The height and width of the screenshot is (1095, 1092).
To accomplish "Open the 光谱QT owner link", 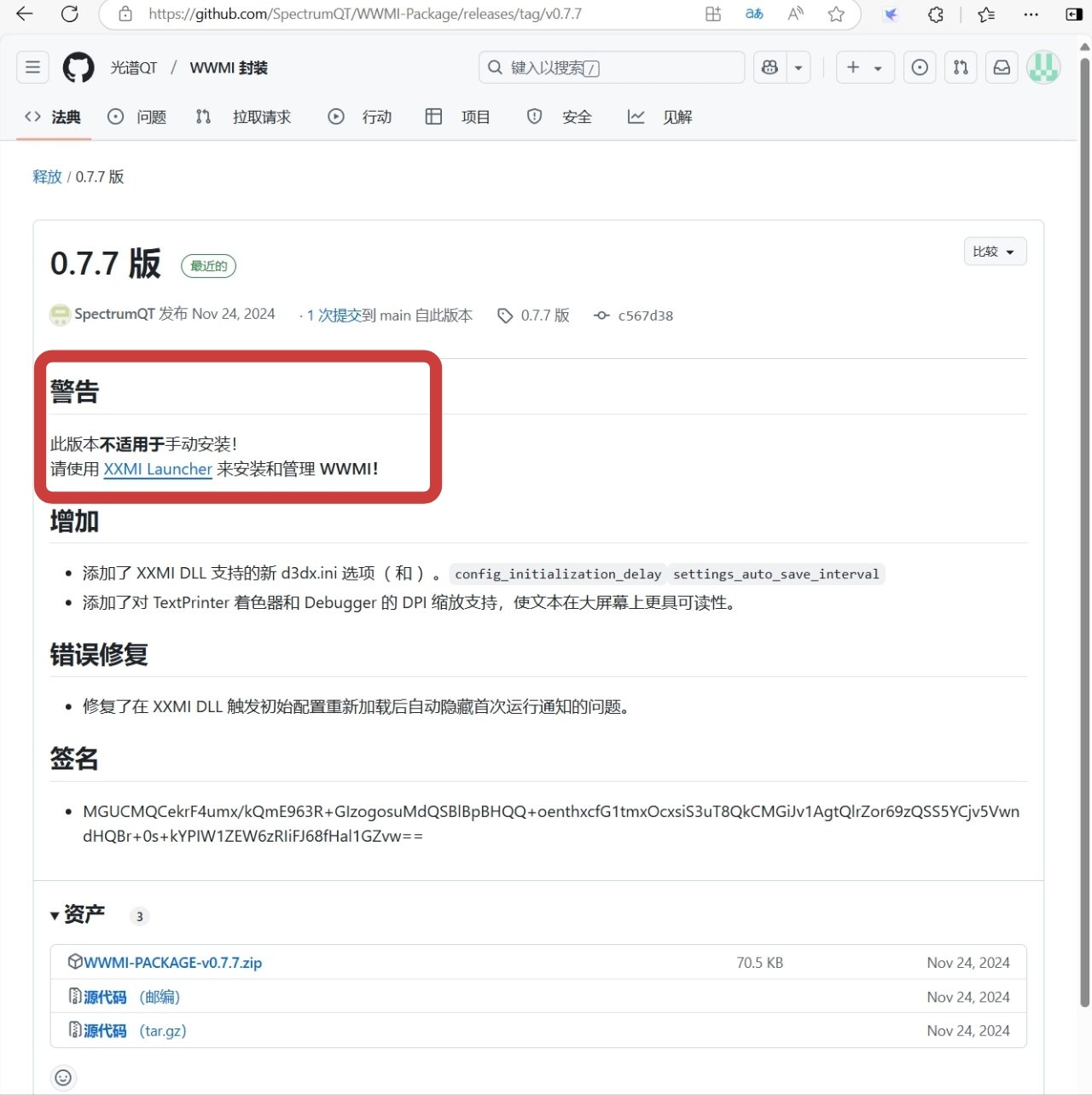I will pyautogui.click(x=134, y=67).
